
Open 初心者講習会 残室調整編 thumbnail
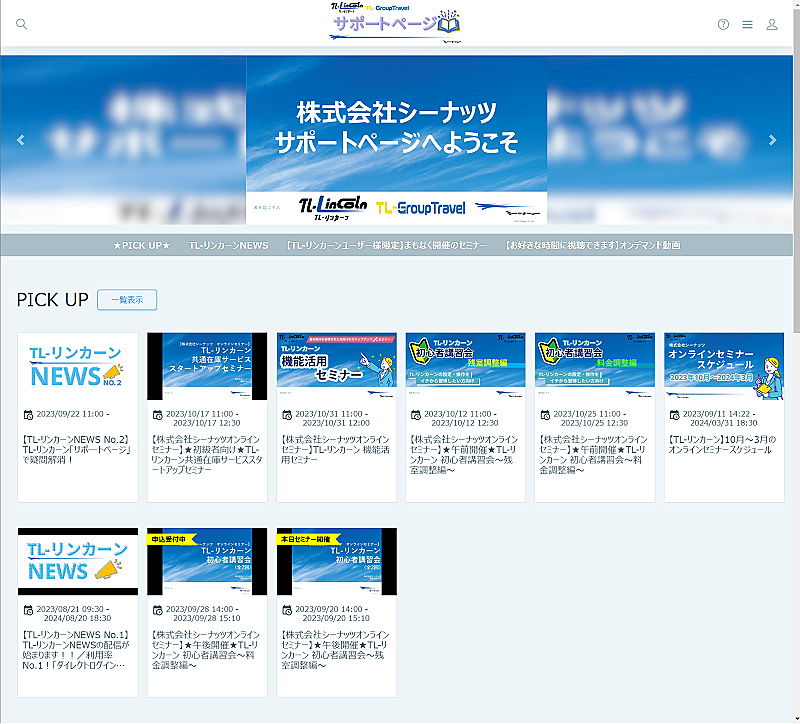coord(465,366)
